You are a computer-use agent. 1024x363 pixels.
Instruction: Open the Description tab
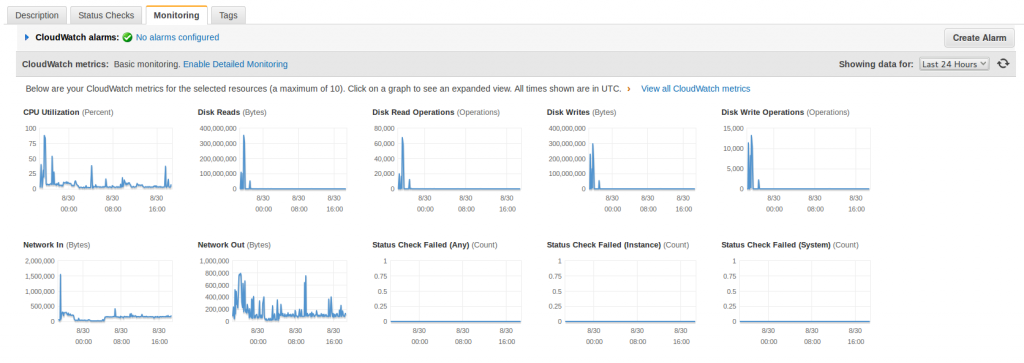[37, 15]
